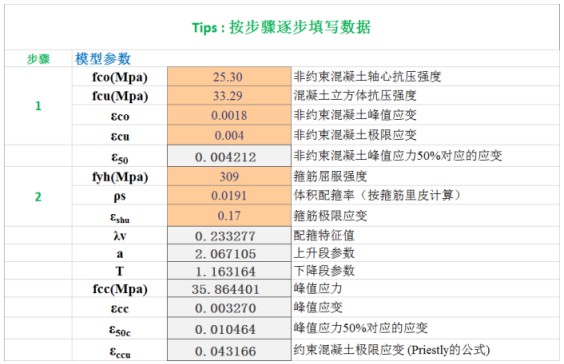The image size is (564, 364).
Task: Click the fcu(Mpa) label cell
Action: coord(120,96)
